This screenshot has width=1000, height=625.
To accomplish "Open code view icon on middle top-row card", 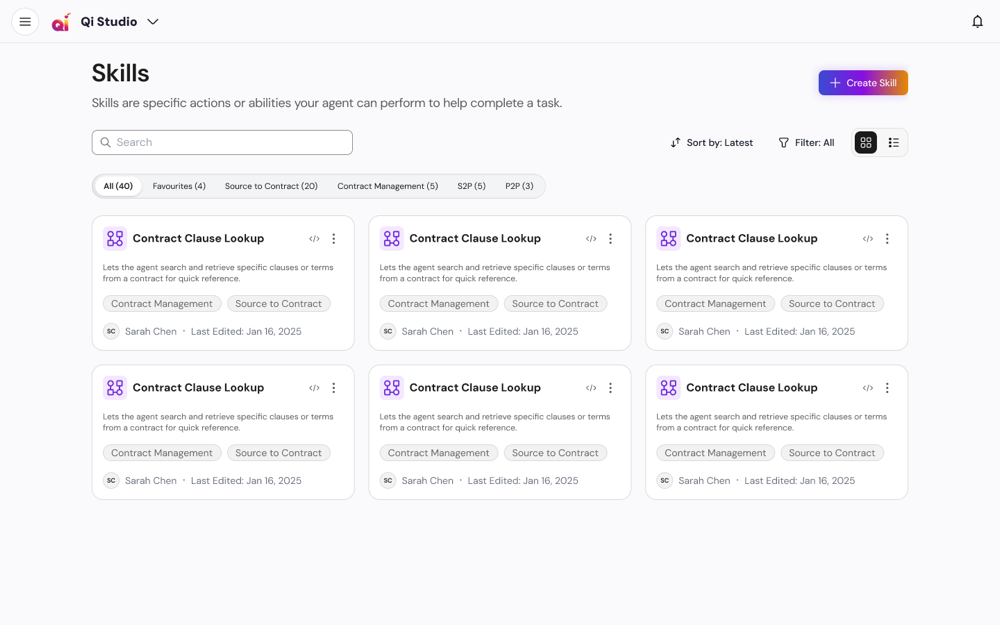I will (591, 239).
